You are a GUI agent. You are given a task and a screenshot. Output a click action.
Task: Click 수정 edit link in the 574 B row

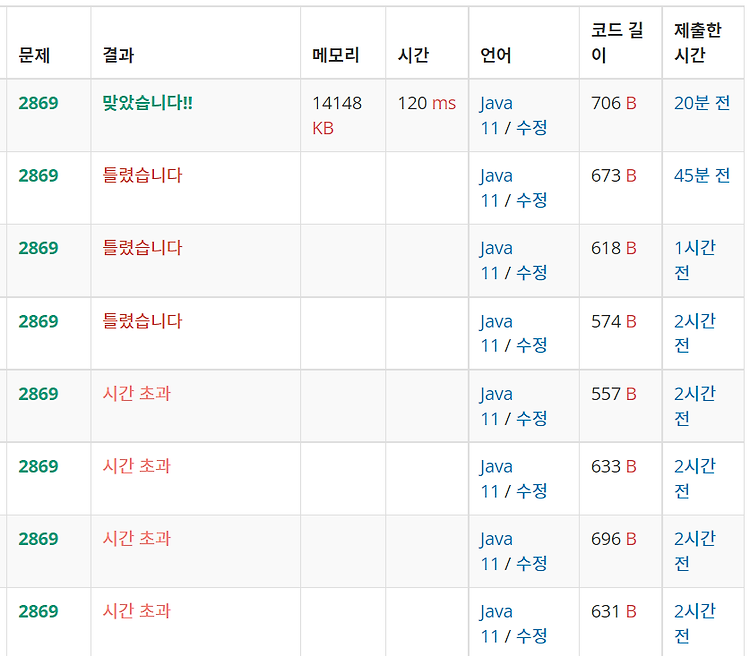point(531,346)
